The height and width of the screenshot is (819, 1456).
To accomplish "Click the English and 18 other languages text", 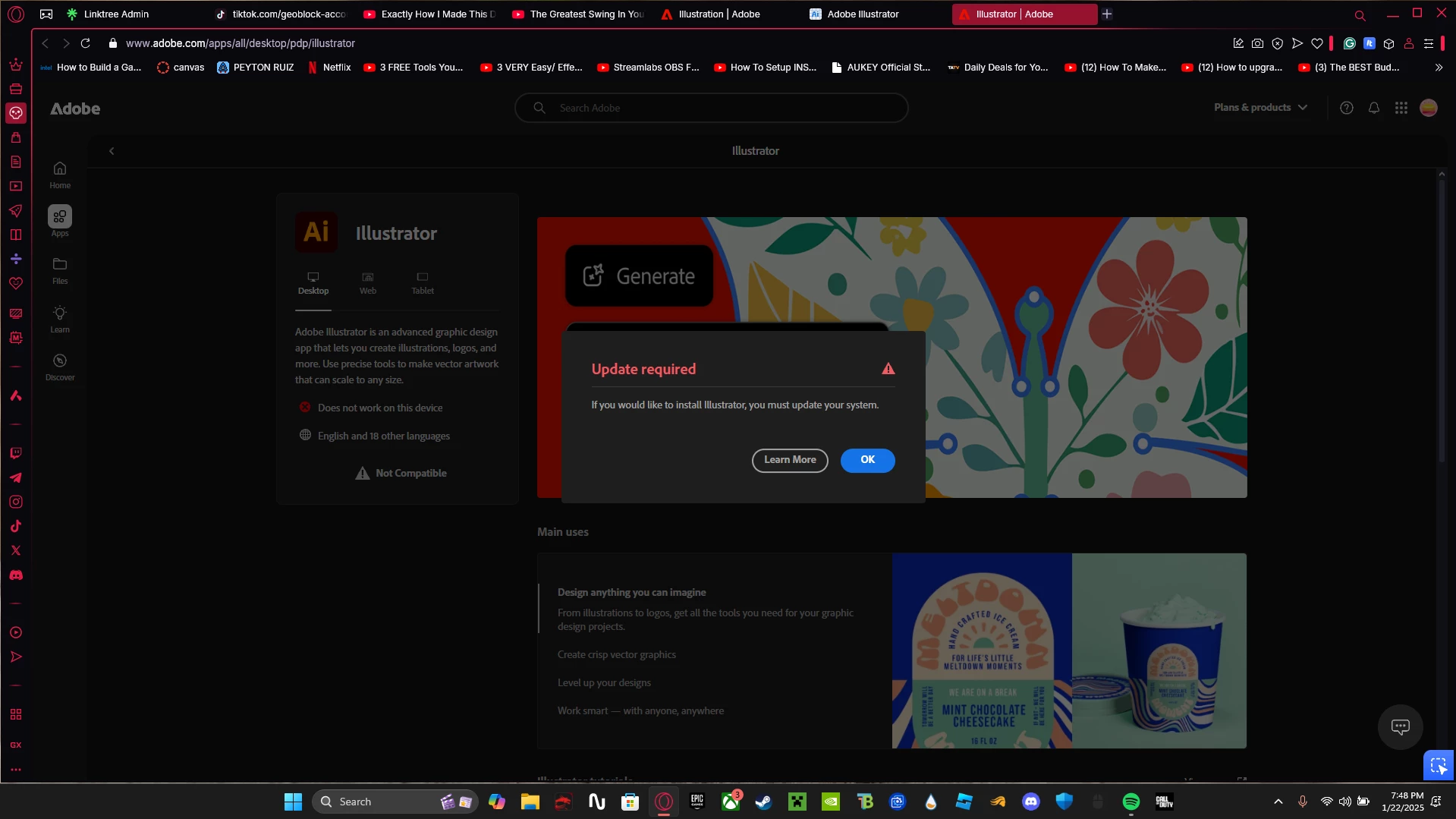I will click(383, 436).
